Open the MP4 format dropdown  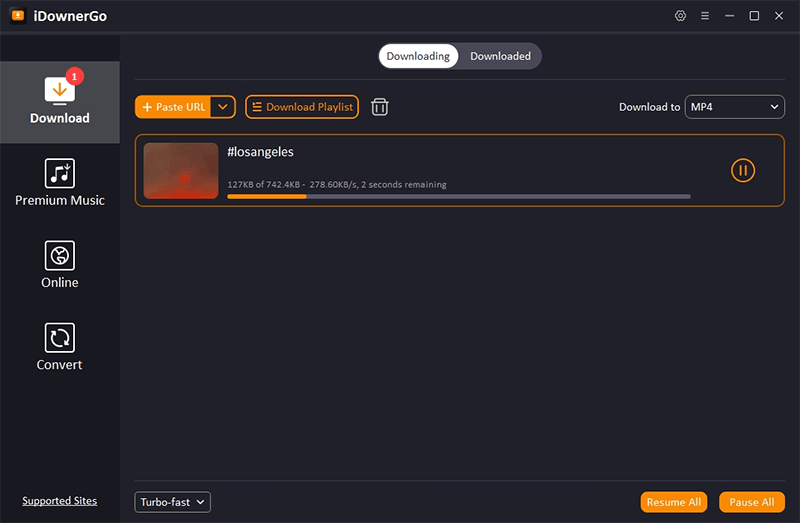click(734, 107)
